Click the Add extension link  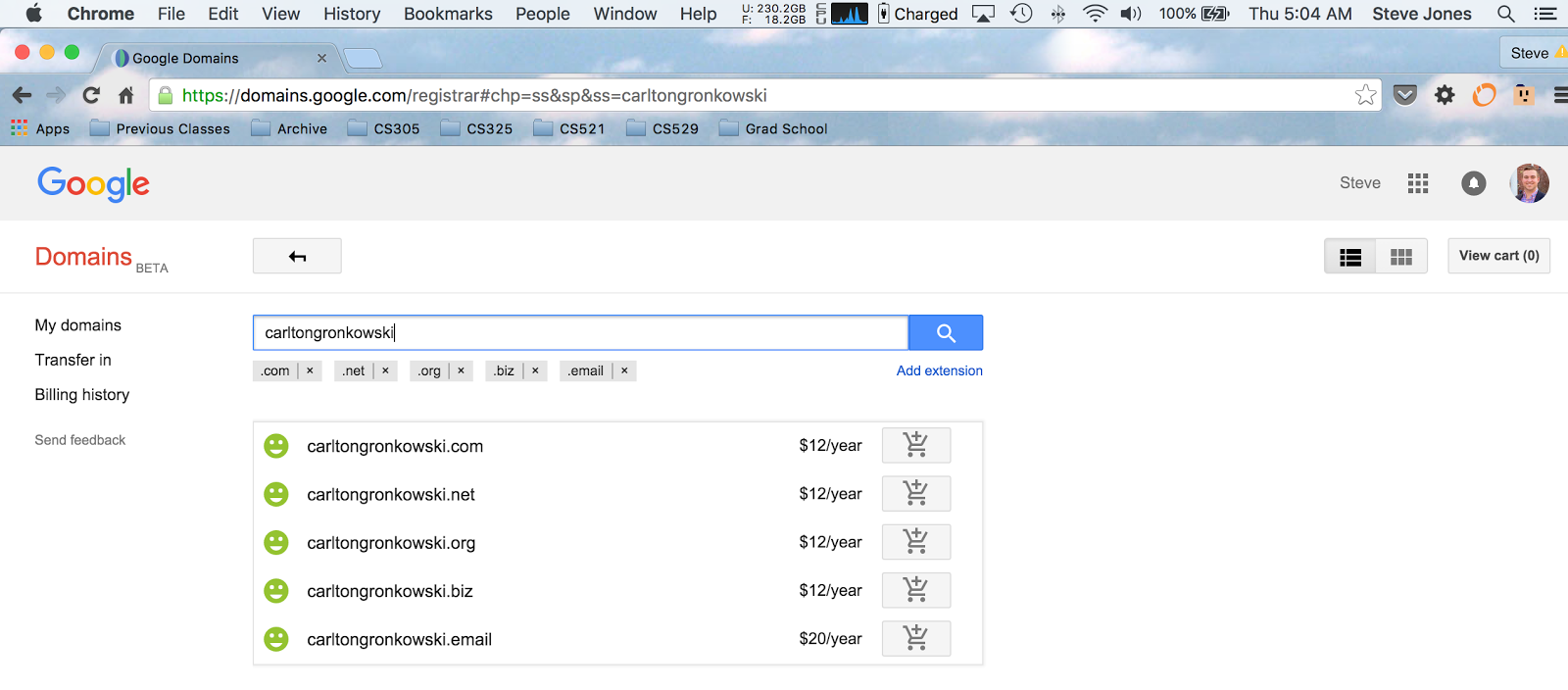939,370
